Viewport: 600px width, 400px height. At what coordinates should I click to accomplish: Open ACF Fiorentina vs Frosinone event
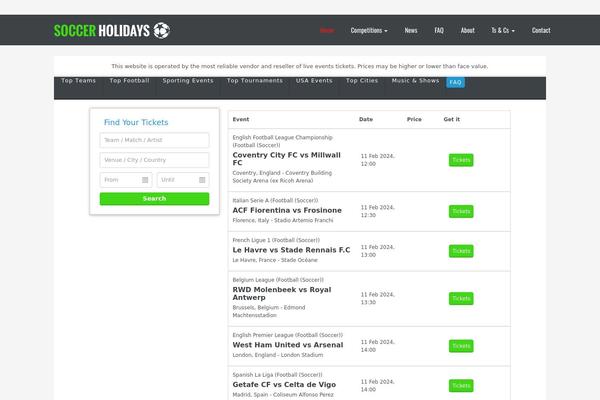tap(287, 210)
